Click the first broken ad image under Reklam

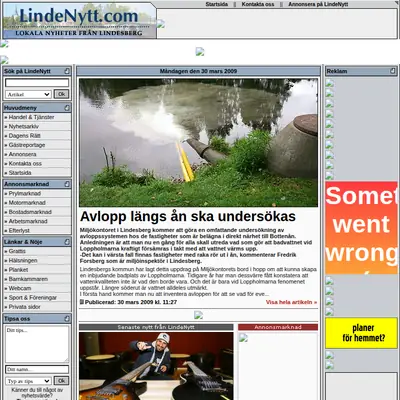click(x=330, y=83)
